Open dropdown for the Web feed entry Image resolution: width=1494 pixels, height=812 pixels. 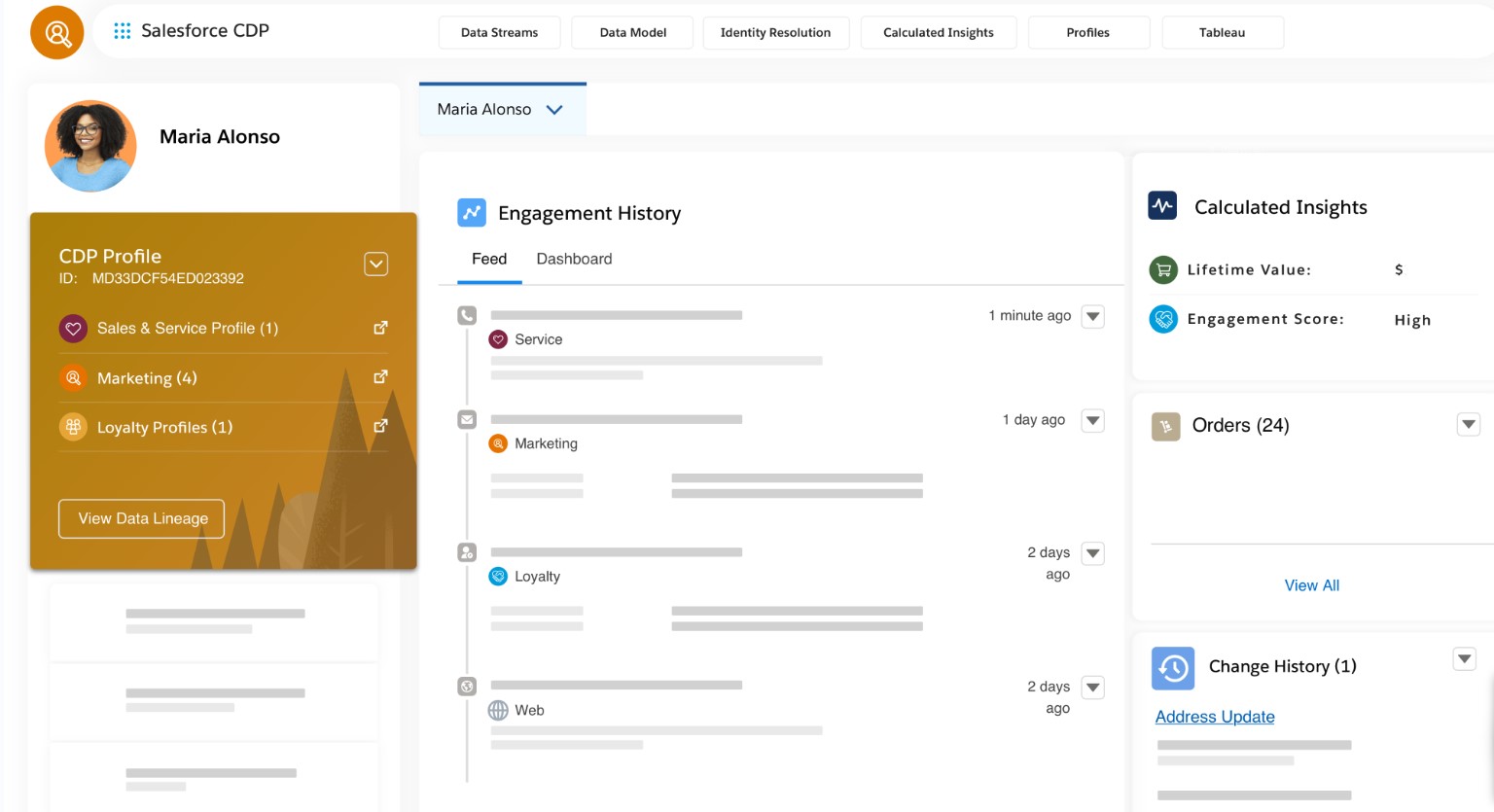(x=1093, y=688)
